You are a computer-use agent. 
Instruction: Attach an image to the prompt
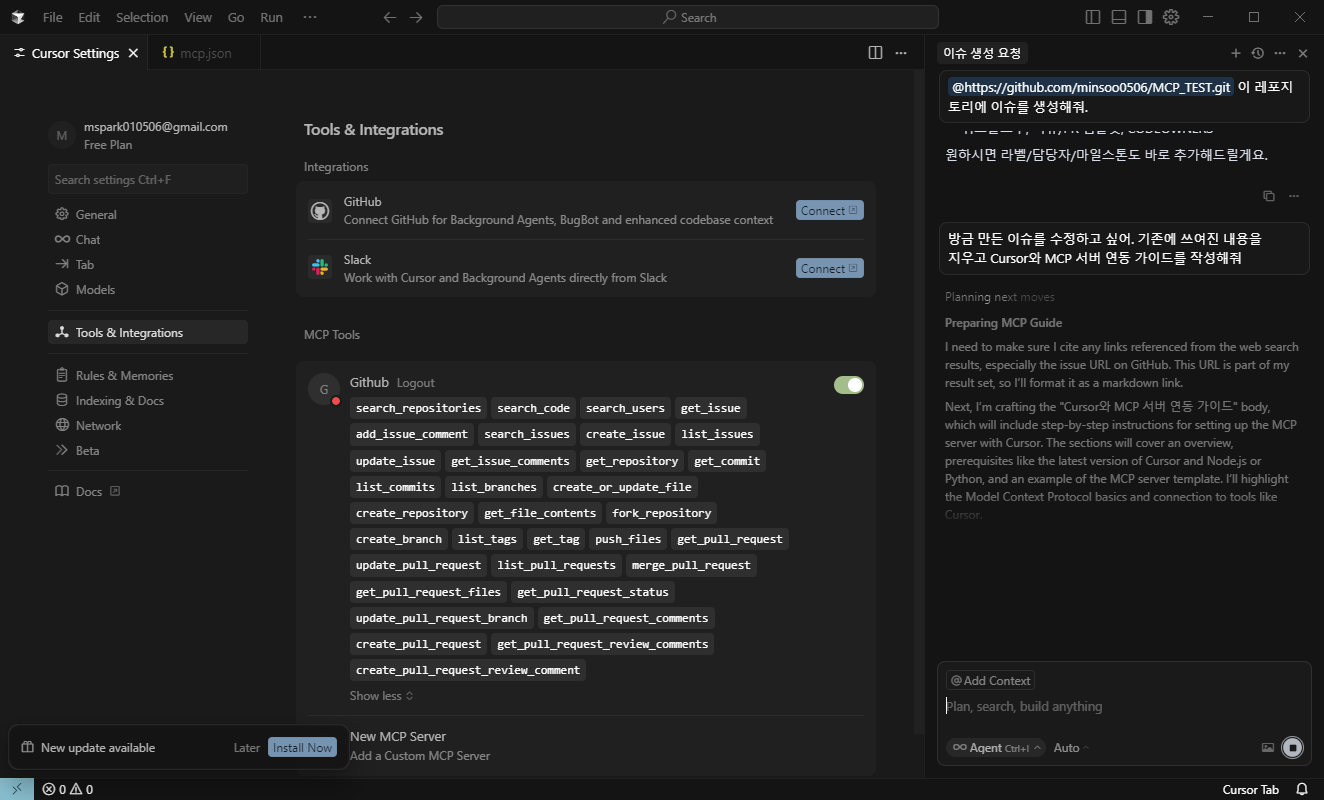coord(1268,747)
